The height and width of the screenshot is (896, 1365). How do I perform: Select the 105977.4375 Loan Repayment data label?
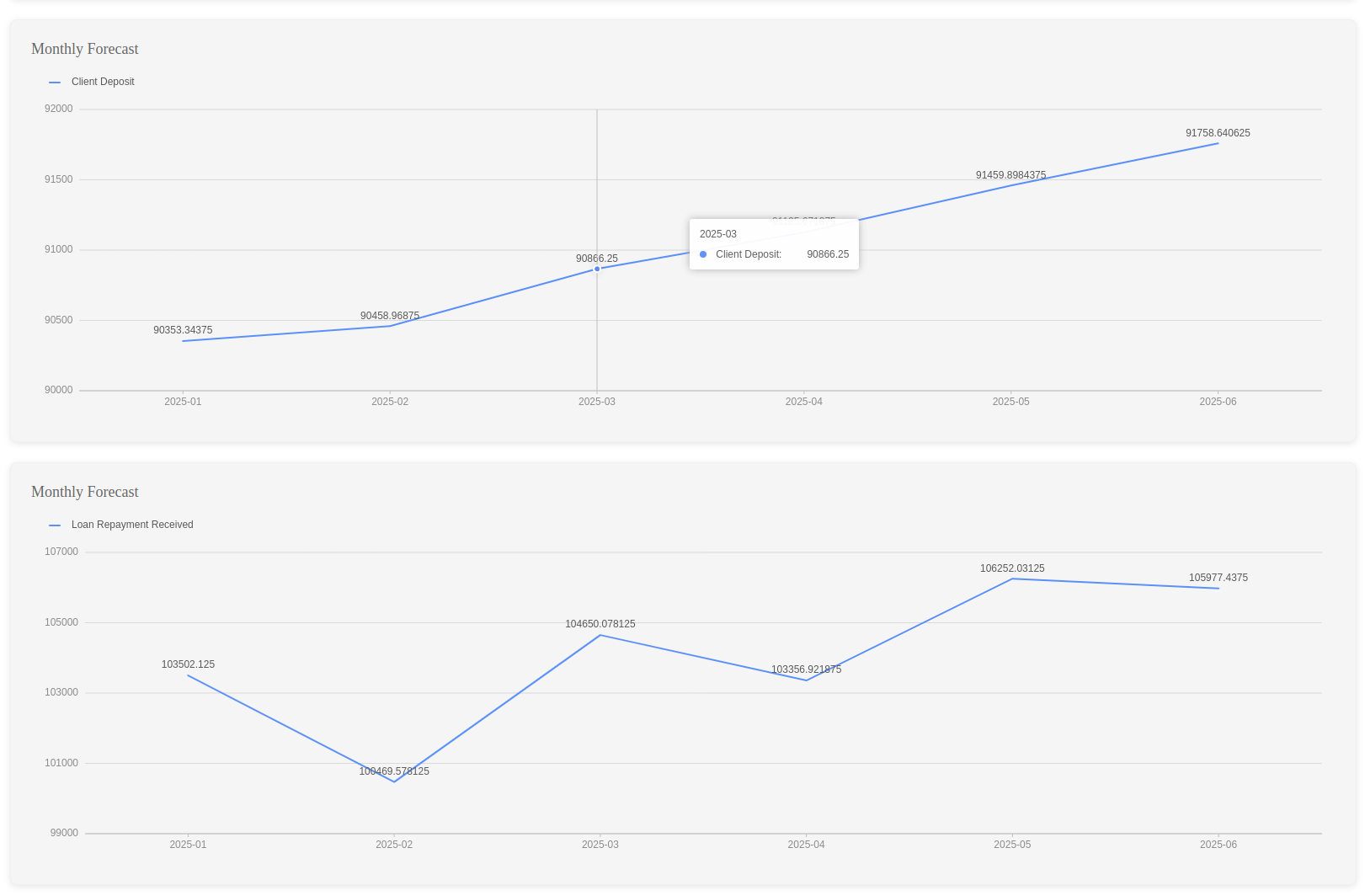coord(1218,578)
